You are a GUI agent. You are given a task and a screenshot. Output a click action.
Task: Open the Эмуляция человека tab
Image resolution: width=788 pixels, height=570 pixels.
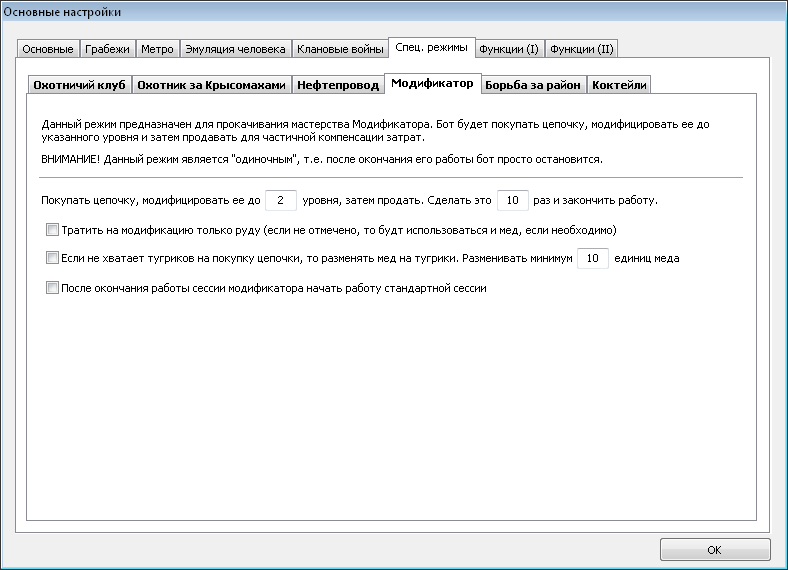point(235,49)
